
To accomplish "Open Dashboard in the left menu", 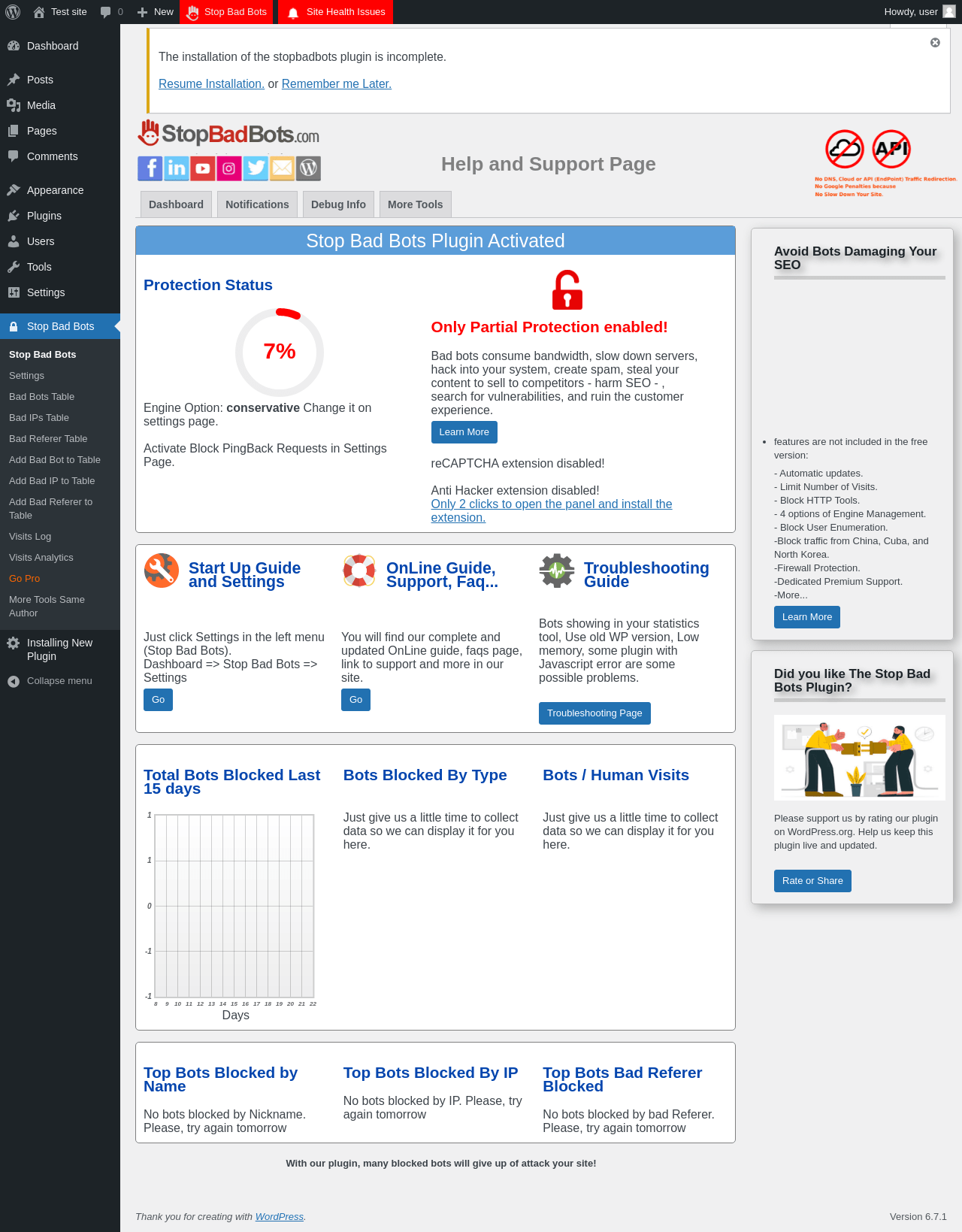I will click(x=60, y=46).
